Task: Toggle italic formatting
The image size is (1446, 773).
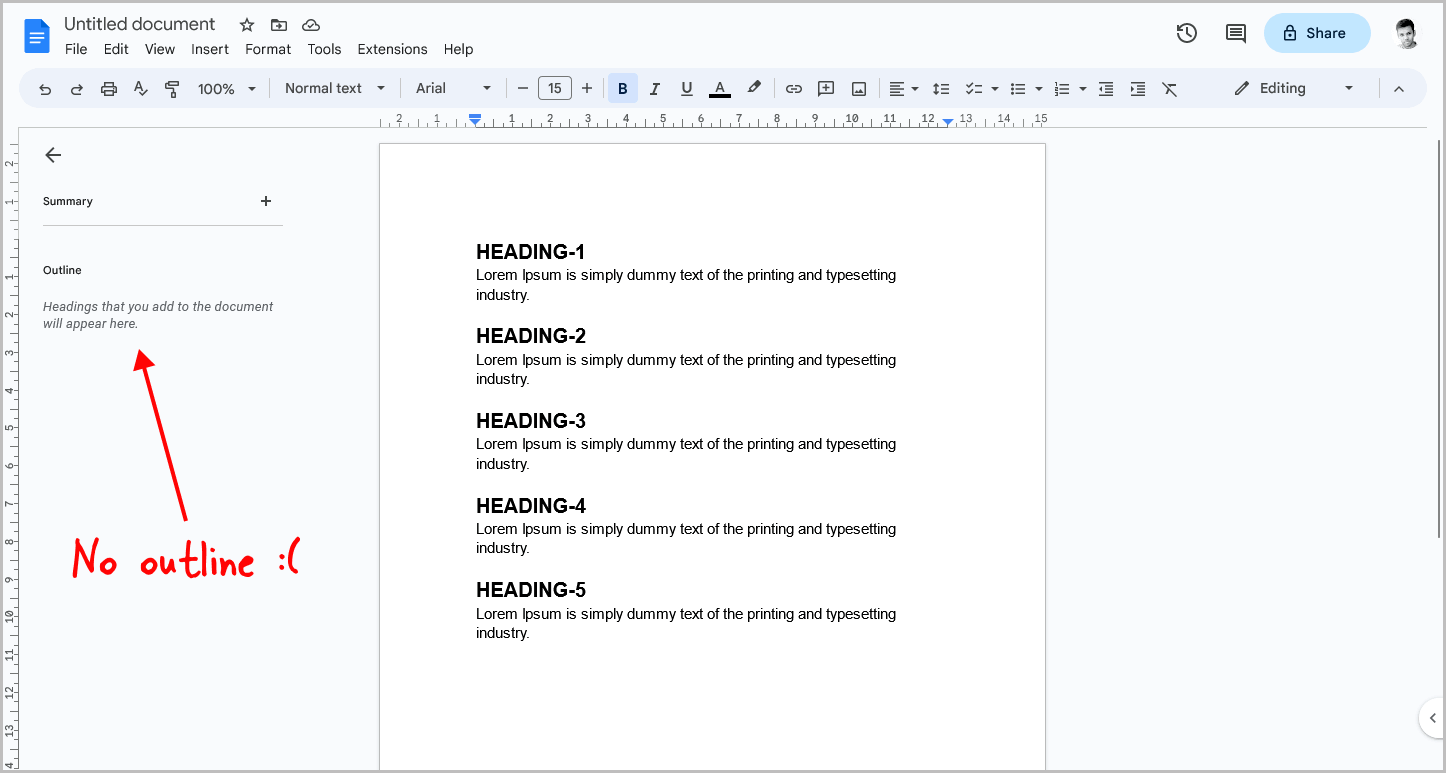Action: 655,89
